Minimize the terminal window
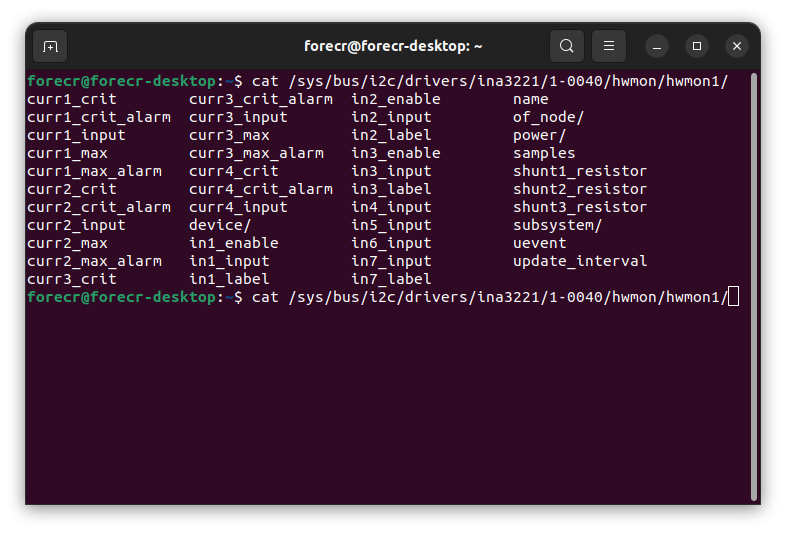This screenshot has height=533, width=786. [657, 46]
